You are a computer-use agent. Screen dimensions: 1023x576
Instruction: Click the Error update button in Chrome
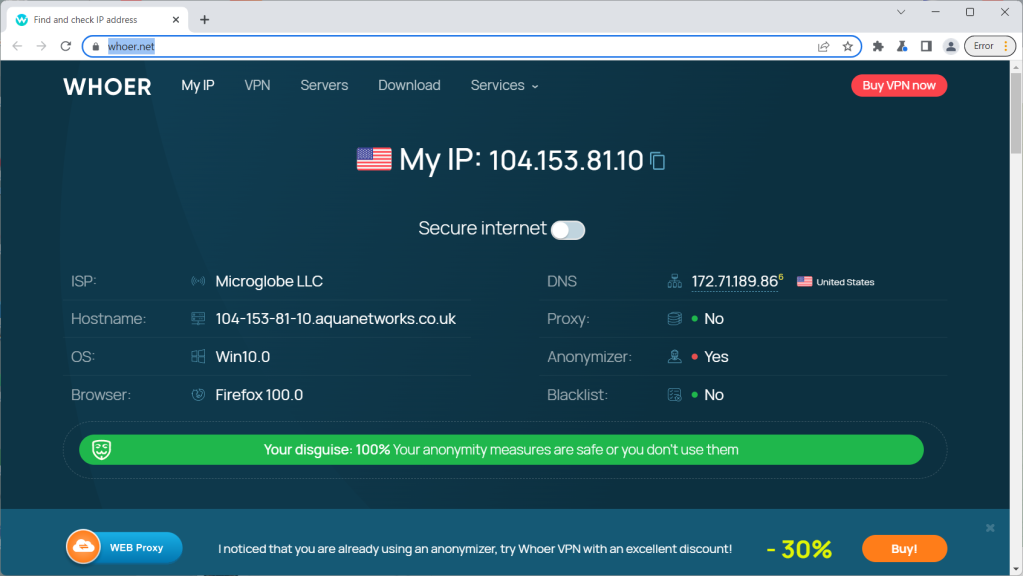coord(990,46)
